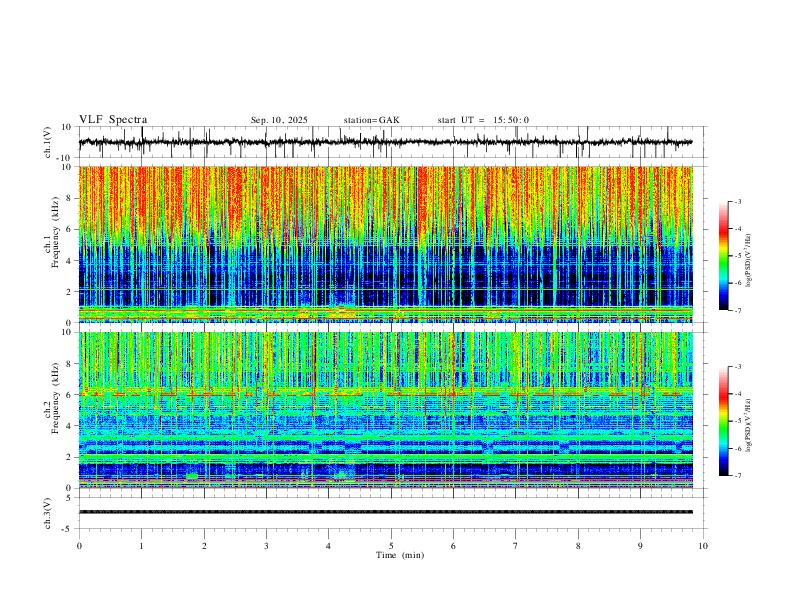Select the "station=GAK" label
The height and width of the screenshot is (612, 792).
[x=371, y=120]
